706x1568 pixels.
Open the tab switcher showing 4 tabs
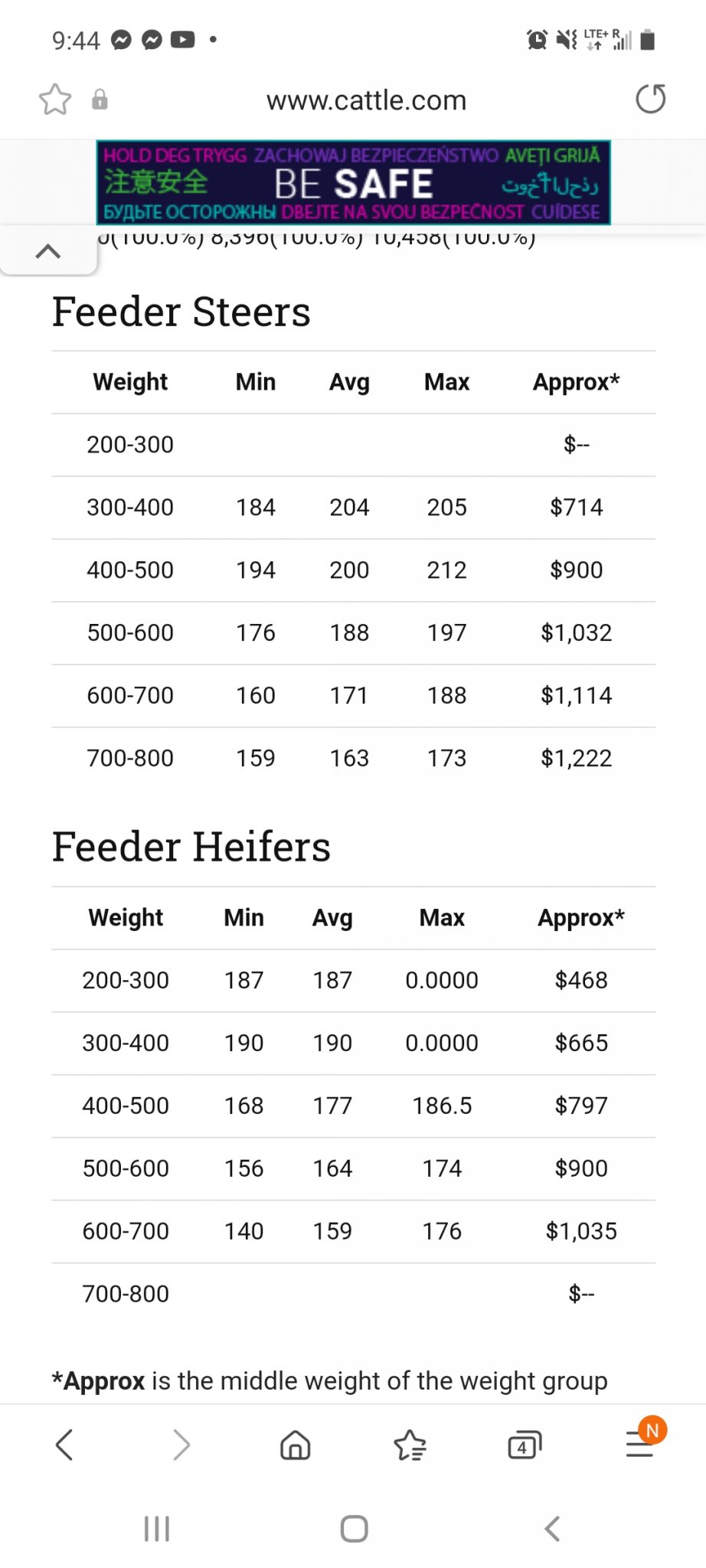525,1445
